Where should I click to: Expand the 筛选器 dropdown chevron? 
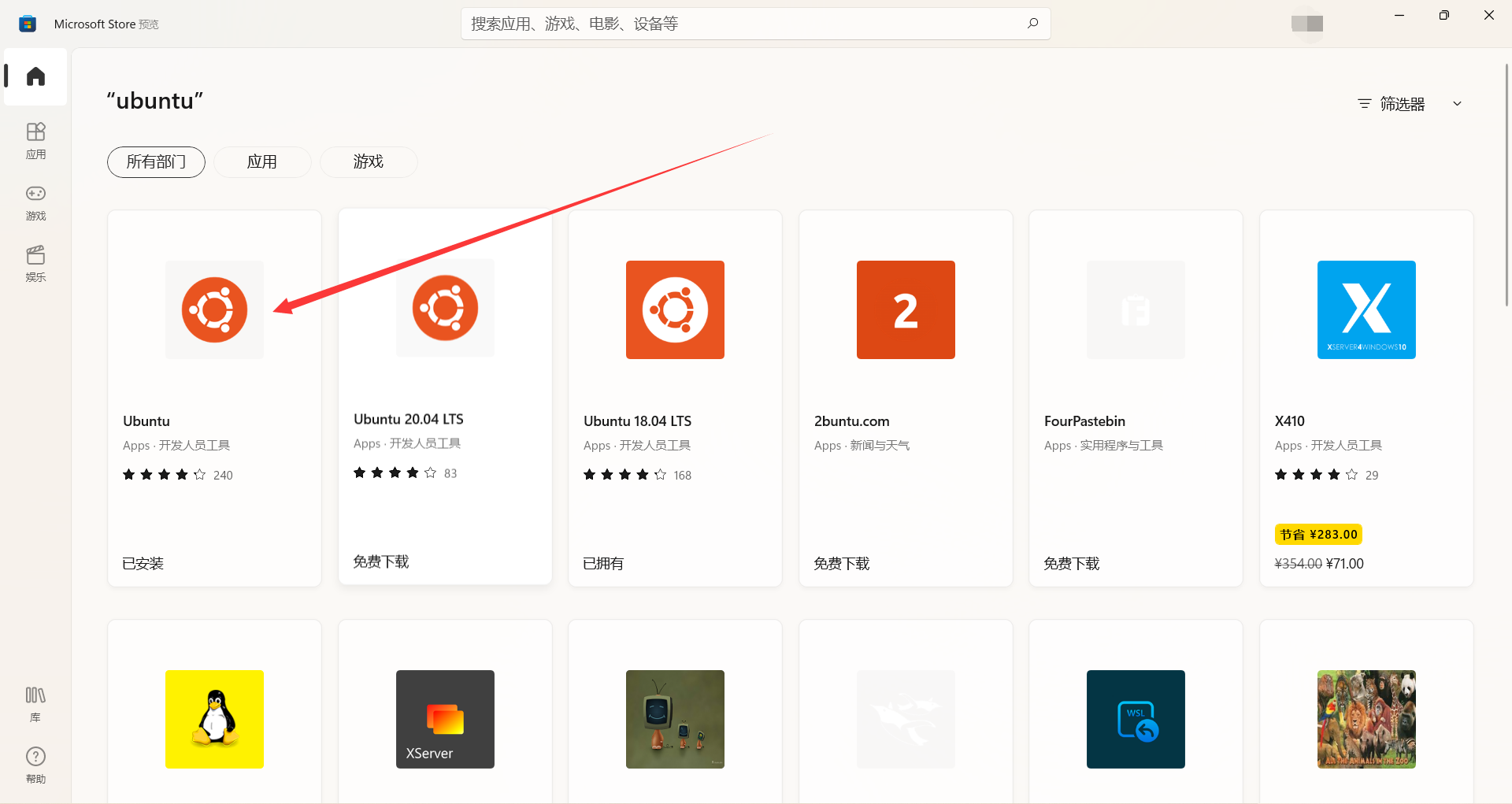(1457, 104)
